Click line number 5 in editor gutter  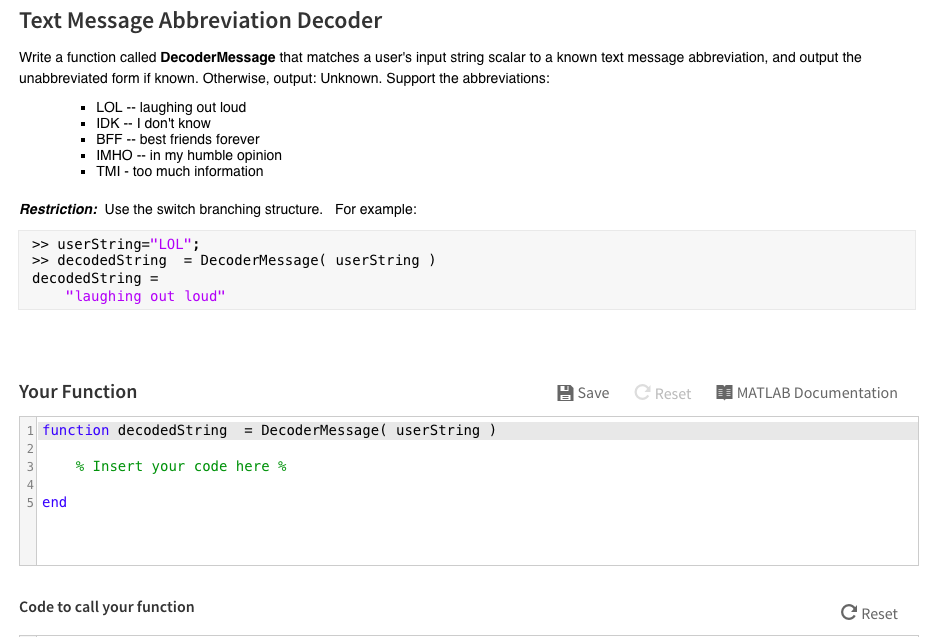[x=30, y=503]
